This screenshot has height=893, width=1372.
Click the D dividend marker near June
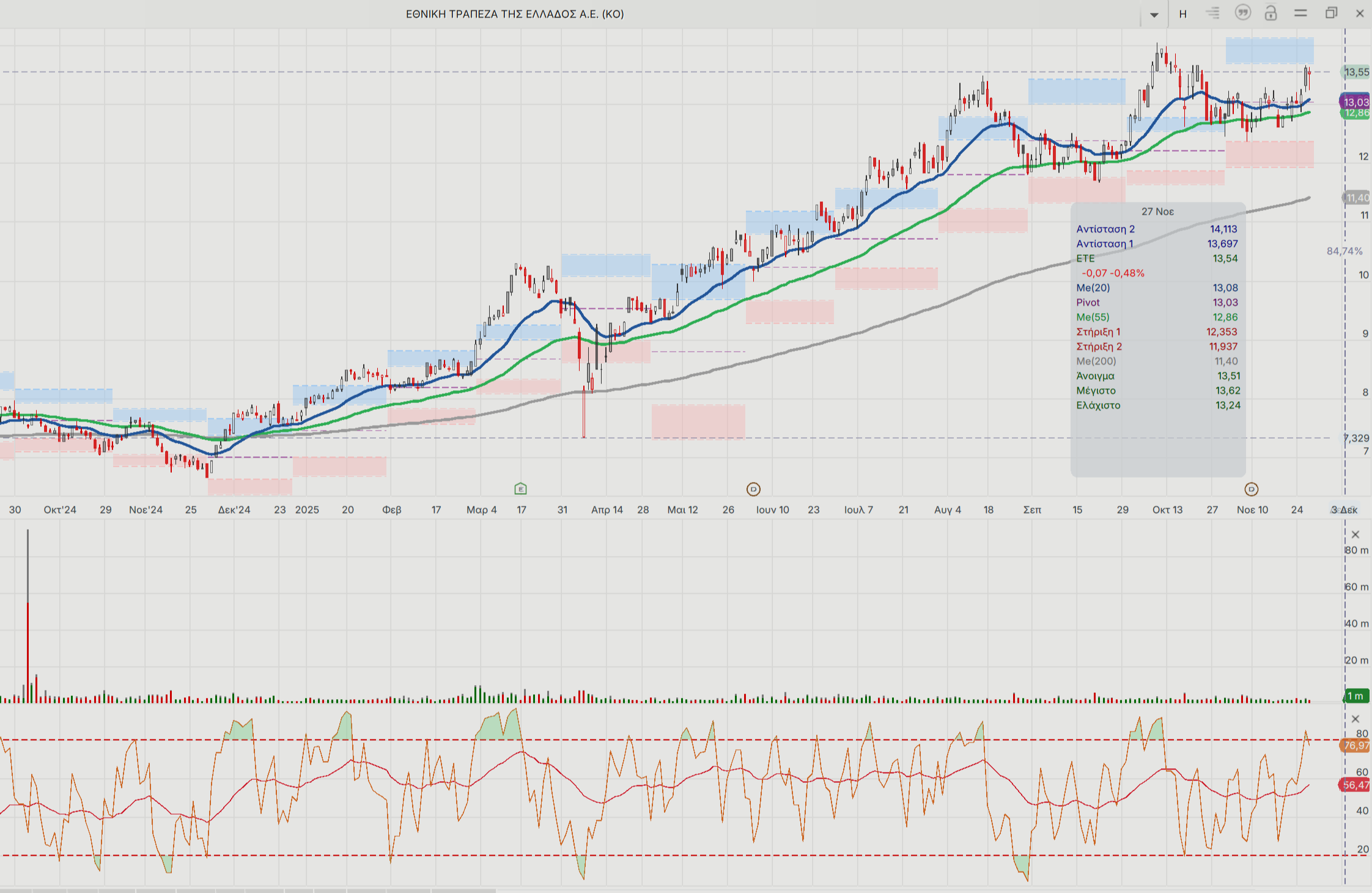[x=753, y=489]
